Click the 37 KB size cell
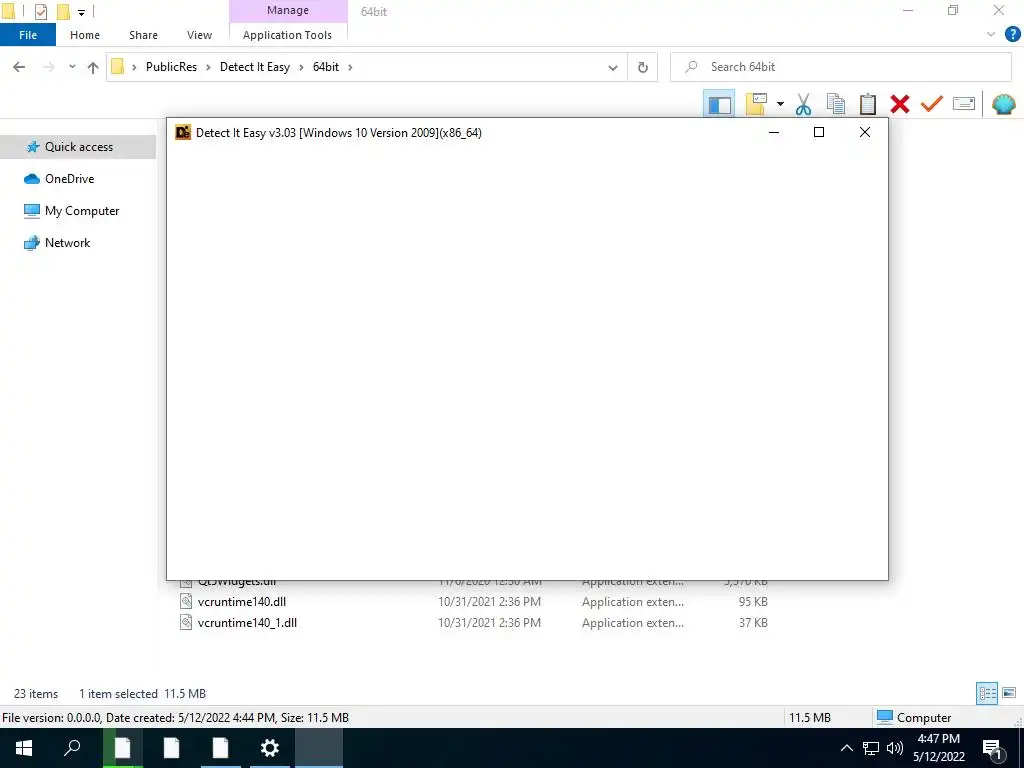The width and height of the screenshot is (1024, 768). point(753,622)
